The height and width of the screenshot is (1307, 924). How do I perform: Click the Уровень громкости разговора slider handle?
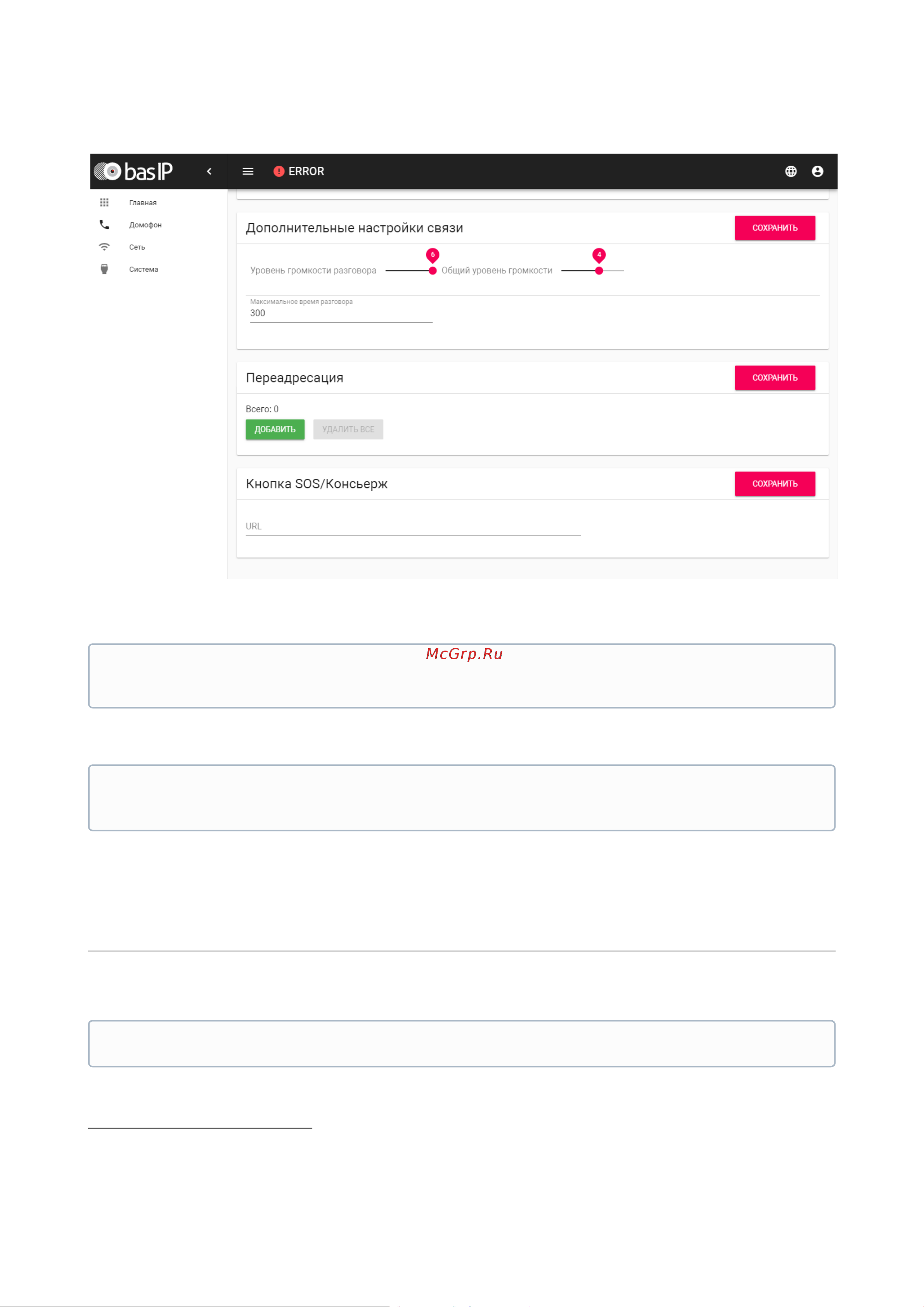tap(433, 271)
